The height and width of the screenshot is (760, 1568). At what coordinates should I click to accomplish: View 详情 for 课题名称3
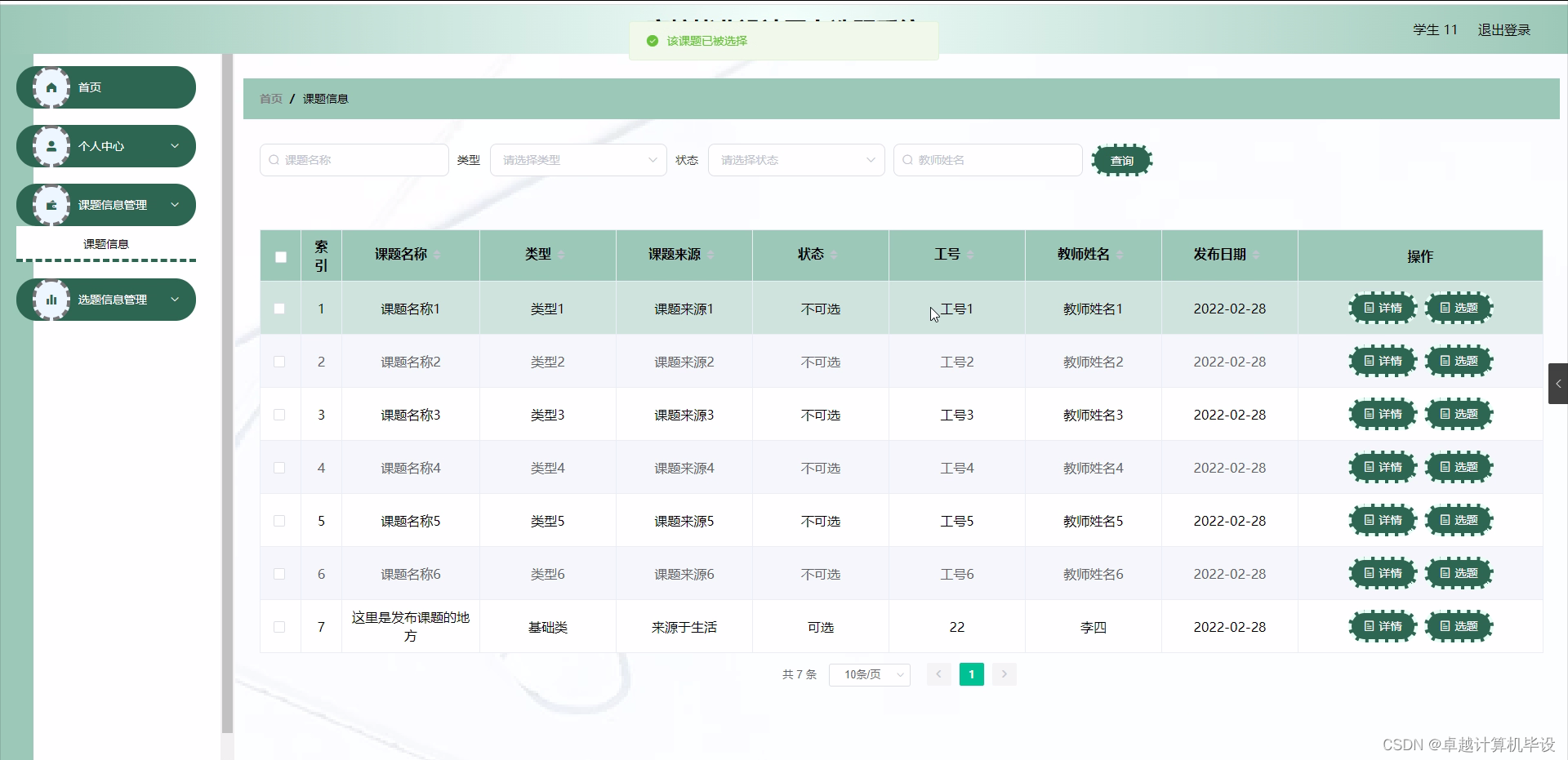pyautogui.click(x=1383, y=414)
